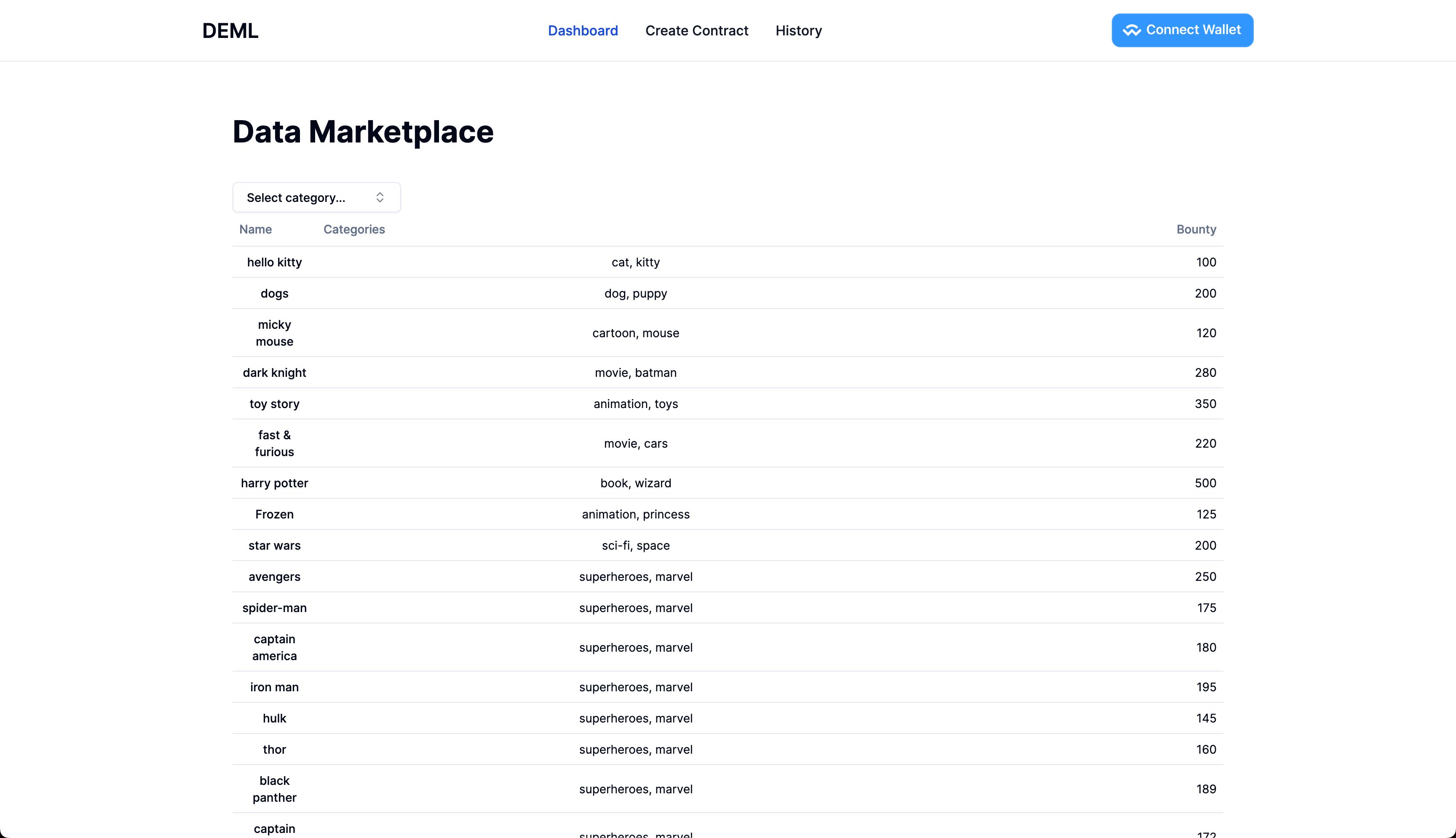
Task: Go to the Dashboard tab
Action: (x=583, y=30)
